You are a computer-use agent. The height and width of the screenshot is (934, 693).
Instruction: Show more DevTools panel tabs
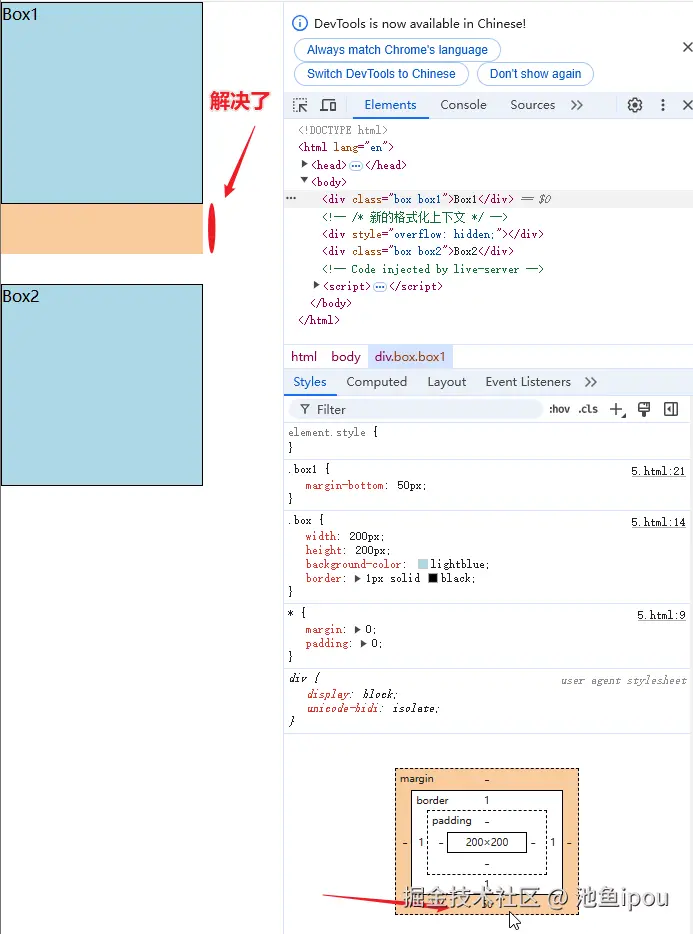(576, 105)
